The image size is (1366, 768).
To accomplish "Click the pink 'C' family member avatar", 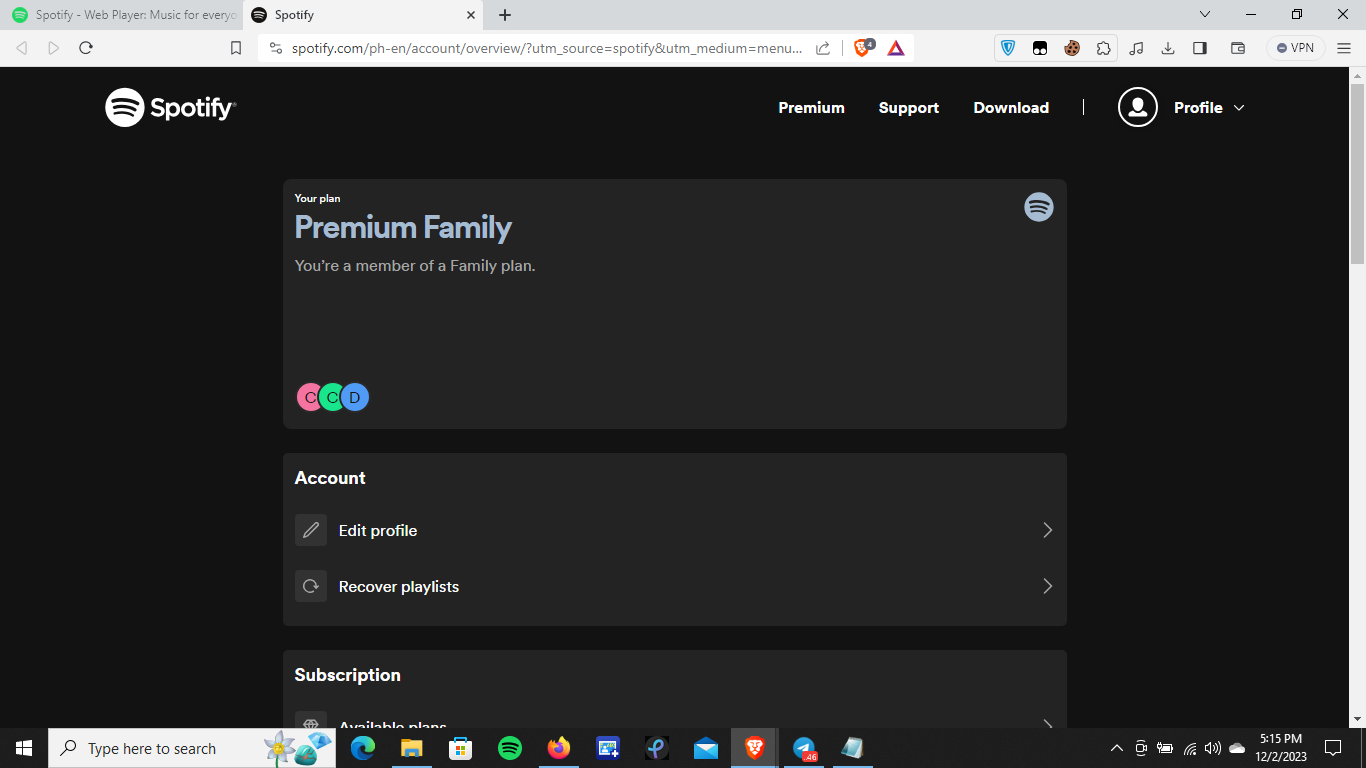I will 309,397.
